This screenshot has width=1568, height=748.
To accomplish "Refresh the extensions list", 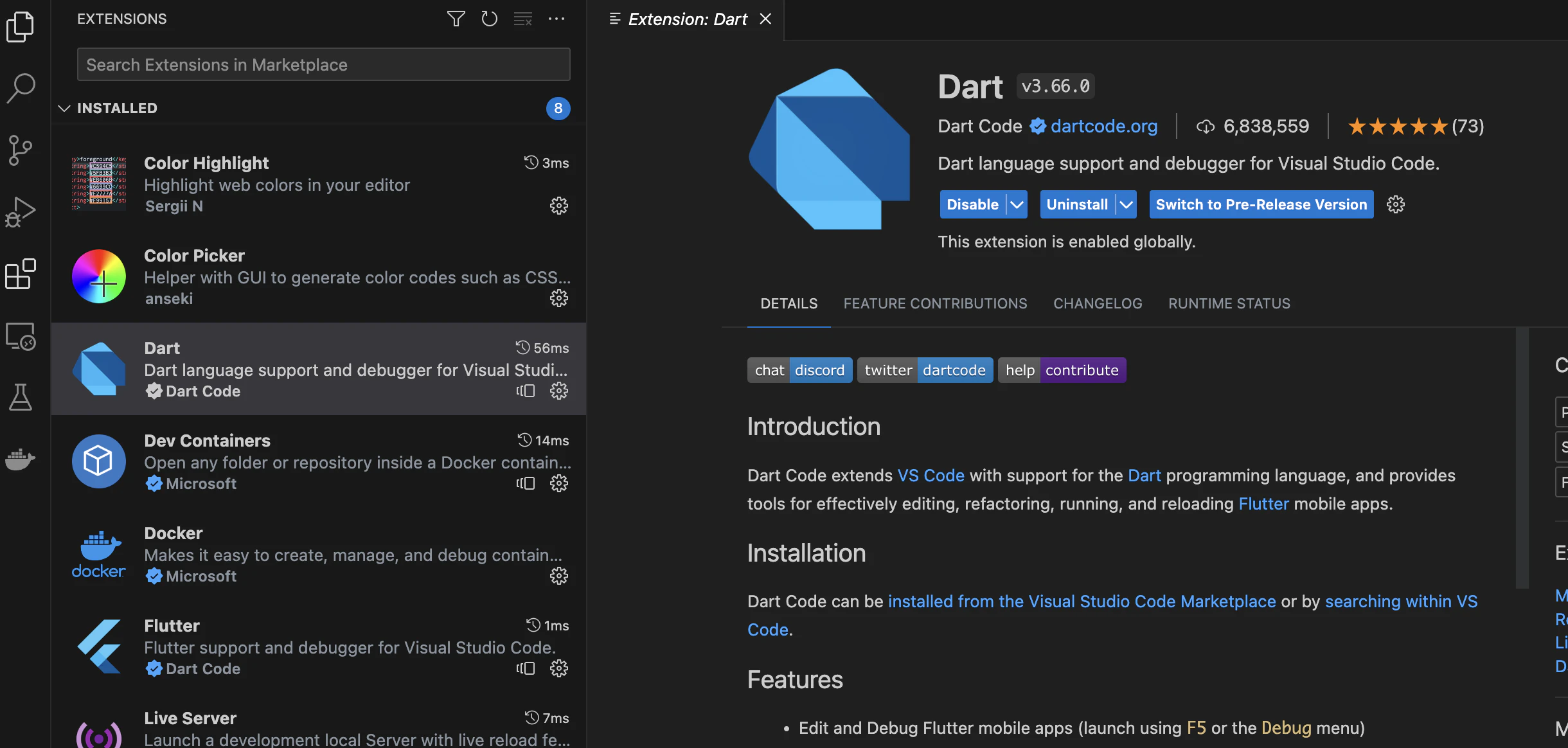I will 490,19.
